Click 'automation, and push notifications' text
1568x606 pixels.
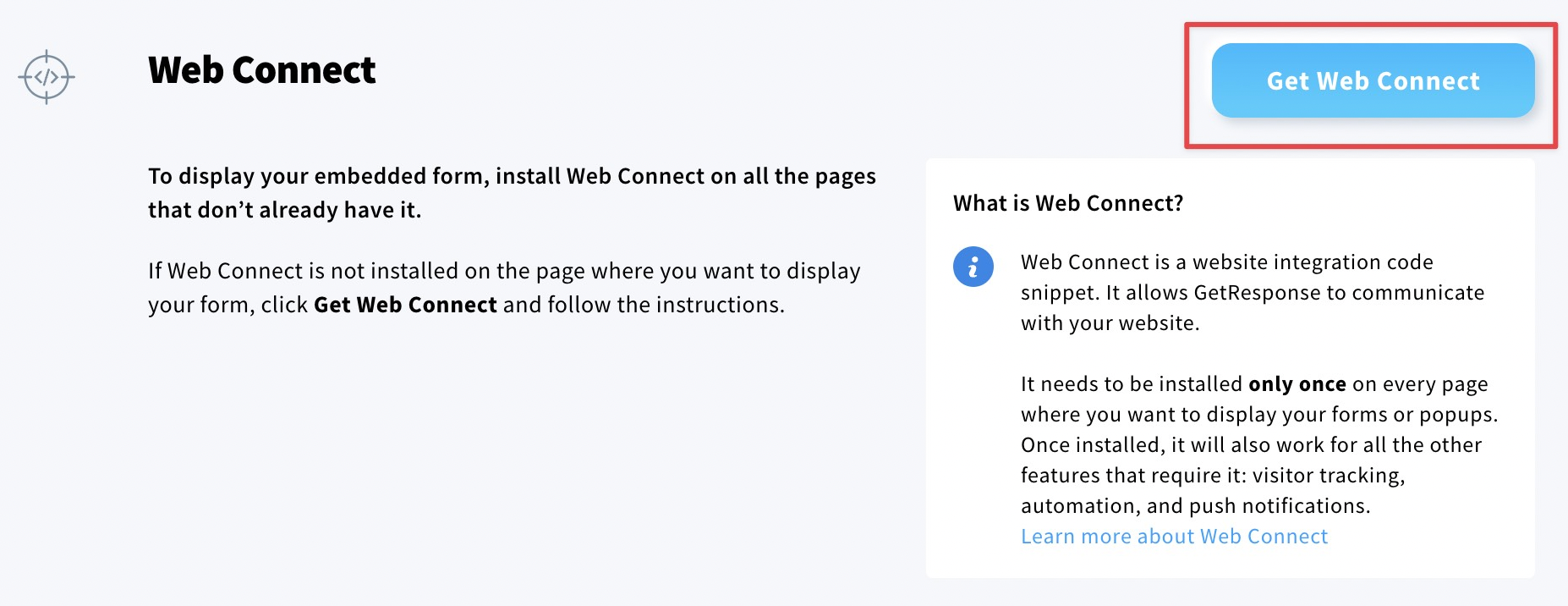[1195, 506]
